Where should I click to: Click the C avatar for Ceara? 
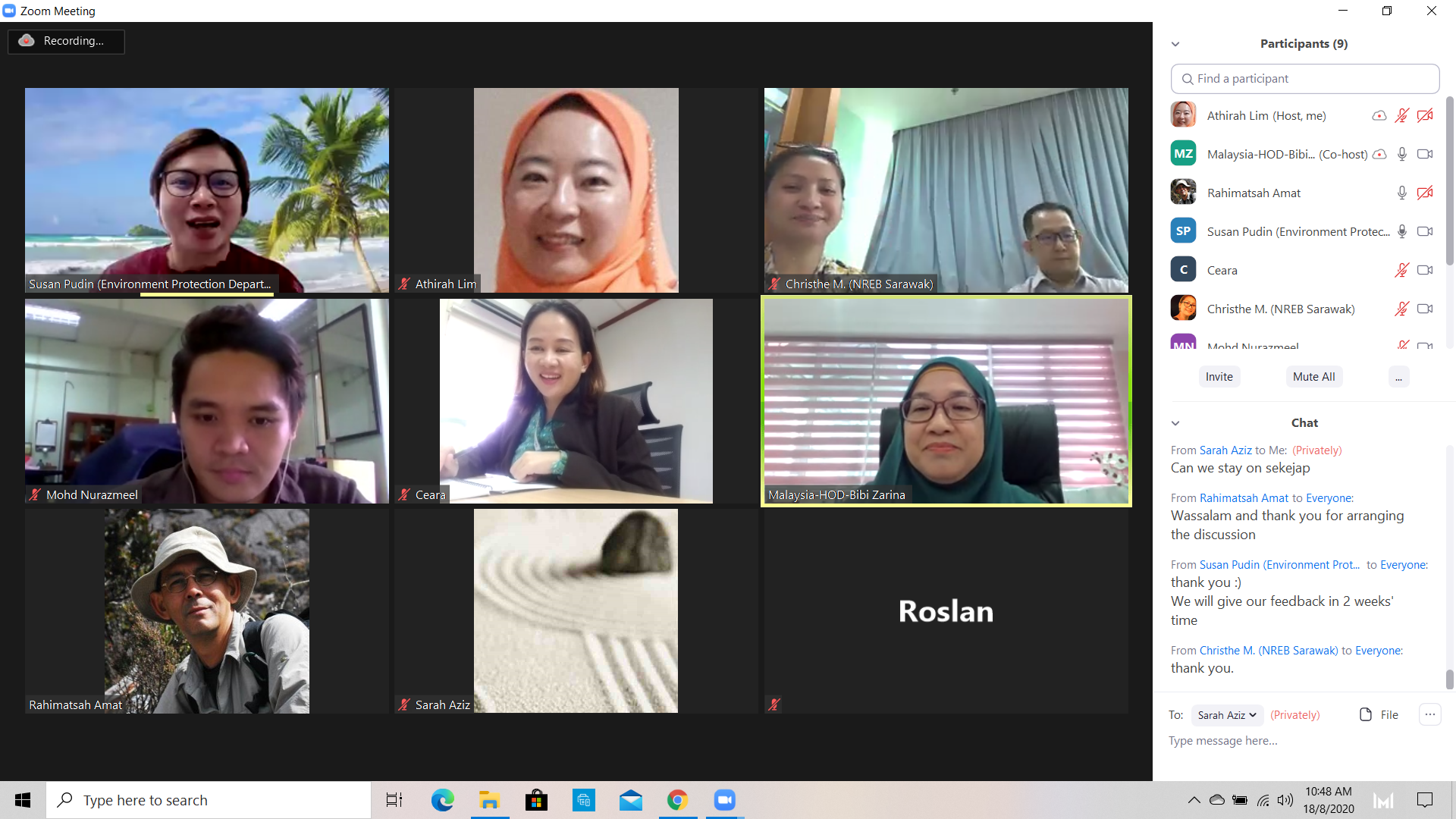(1183, 270)
